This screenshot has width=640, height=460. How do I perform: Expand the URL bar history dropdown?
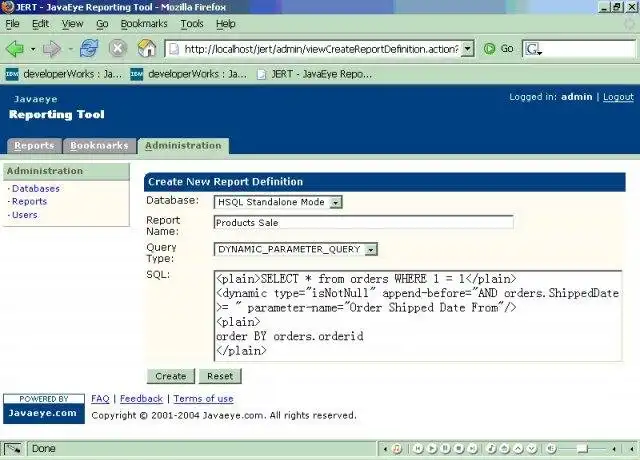coord(468,49)
